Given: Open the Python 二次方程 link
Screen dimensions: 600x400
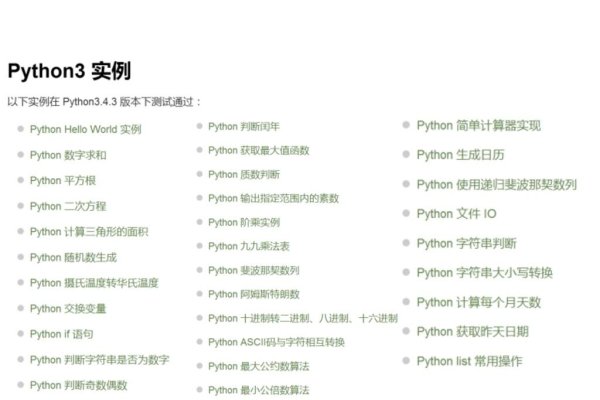Looking at the screenshot, I should coord(68,206).
